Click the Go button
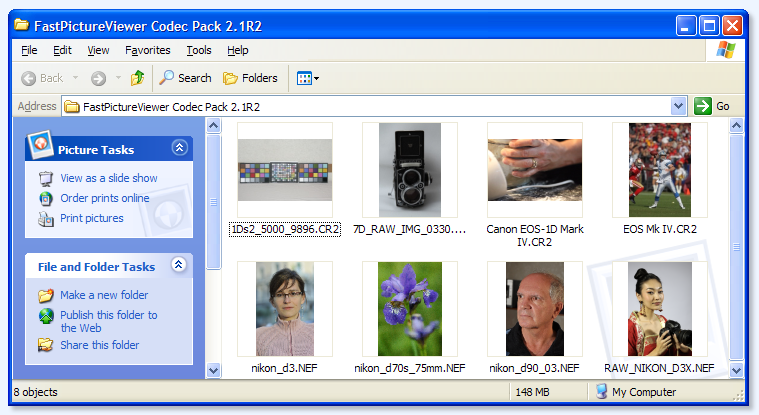The height and width of the screenshot is (415, 759). 712,106
